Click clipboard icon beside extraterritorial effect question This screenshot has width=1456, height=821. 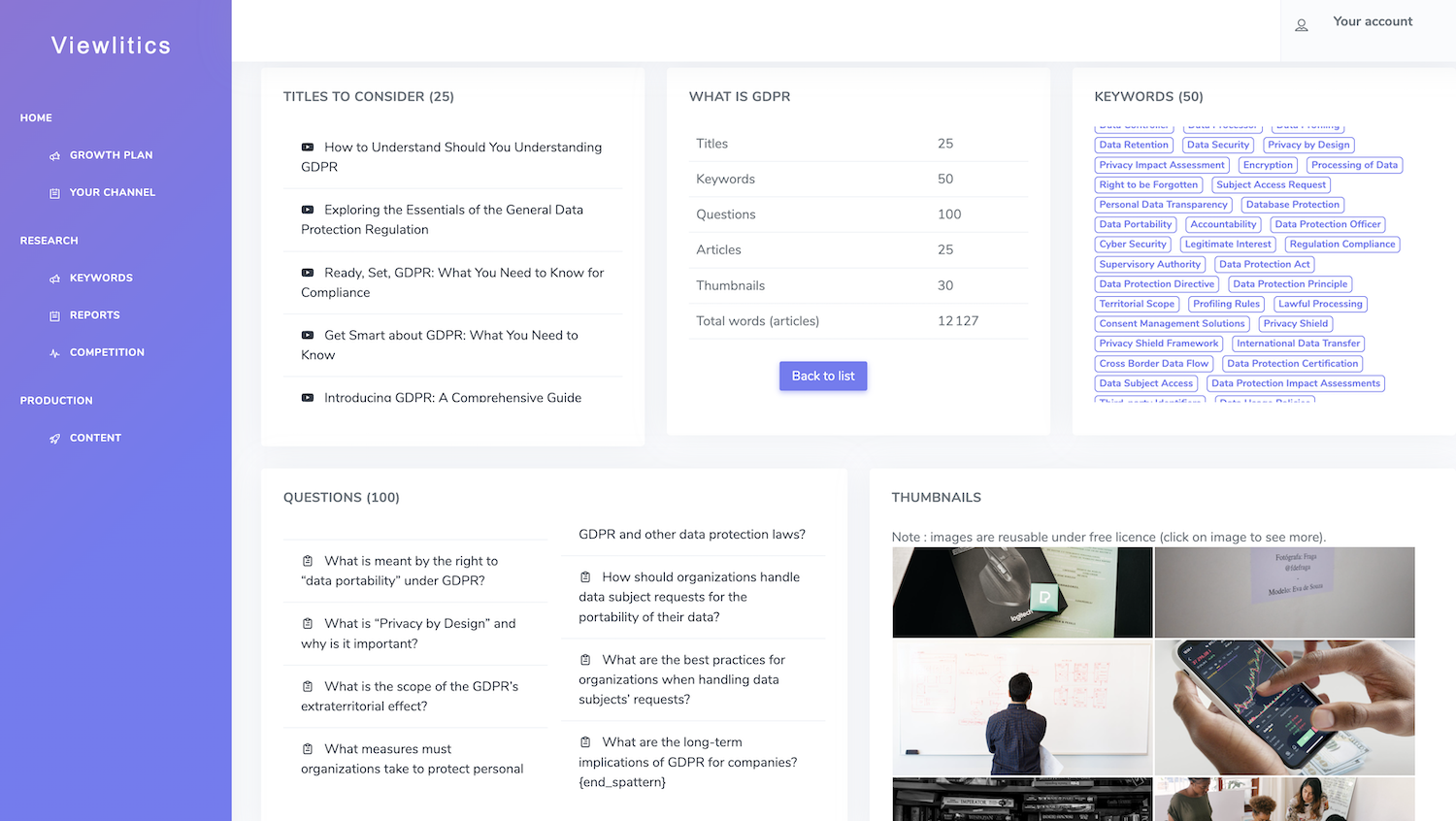click(308, 686)
